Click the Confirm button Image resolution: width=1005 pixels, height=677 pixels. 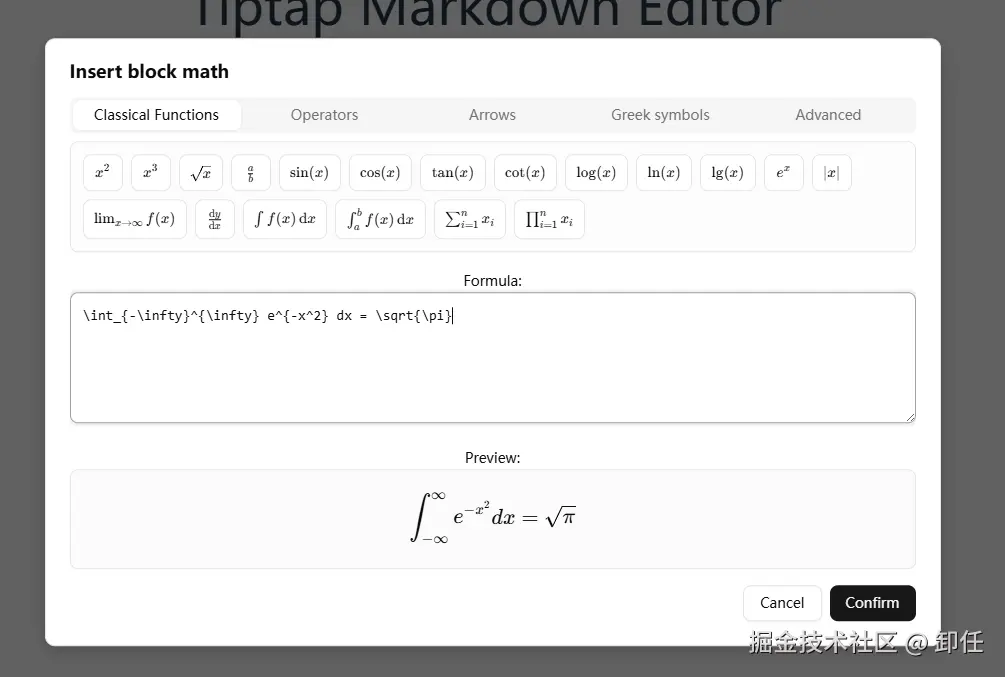pos(872,603)
